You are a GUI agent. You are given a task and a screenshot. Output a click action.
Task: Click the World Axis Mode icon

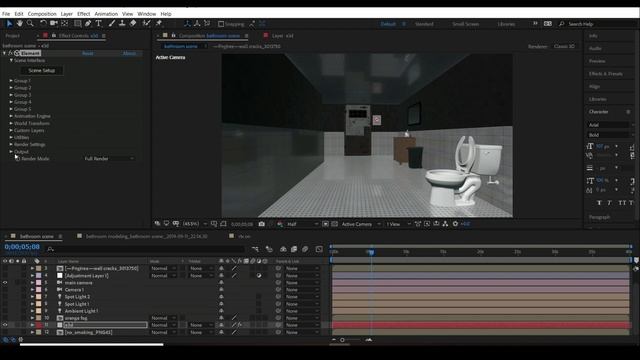[197, 24]
